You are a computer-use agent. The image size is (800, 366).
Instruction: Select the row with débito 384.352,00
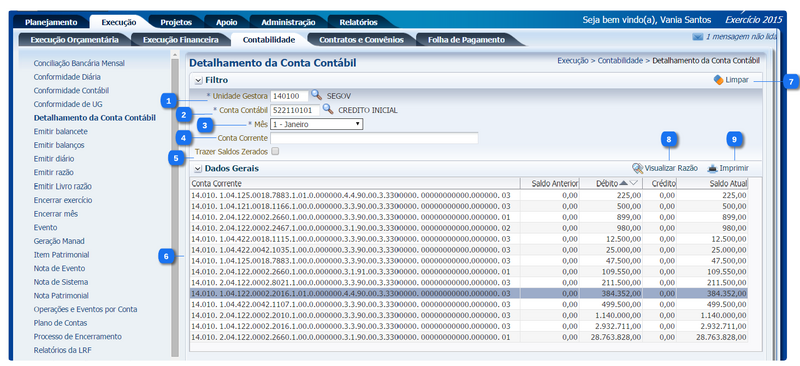469,294
